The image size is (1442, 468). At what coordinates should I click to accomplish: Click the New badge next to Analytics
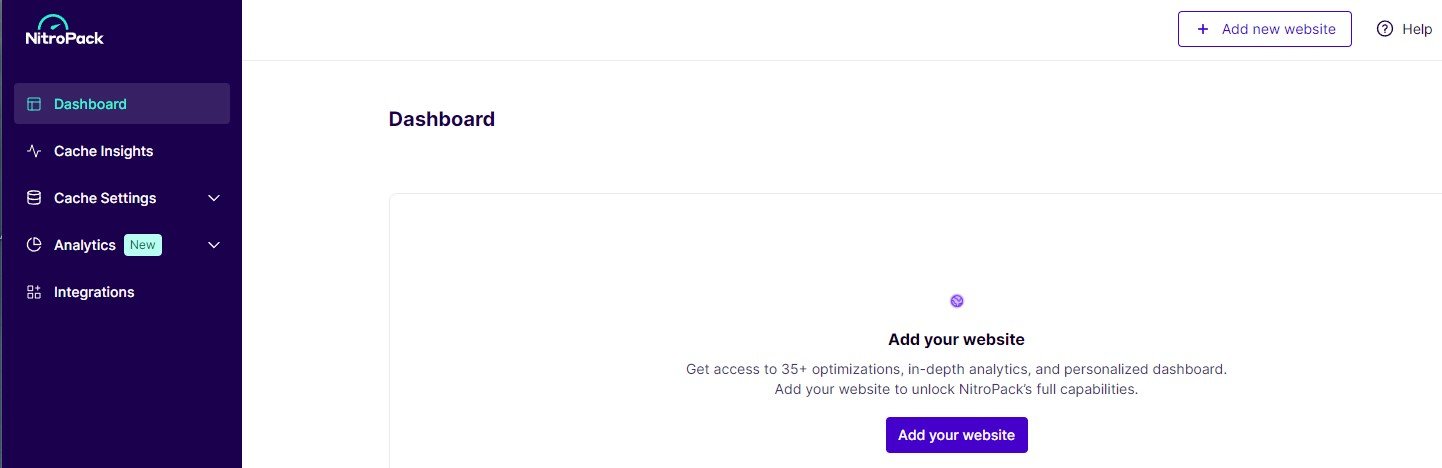point(143,245)
